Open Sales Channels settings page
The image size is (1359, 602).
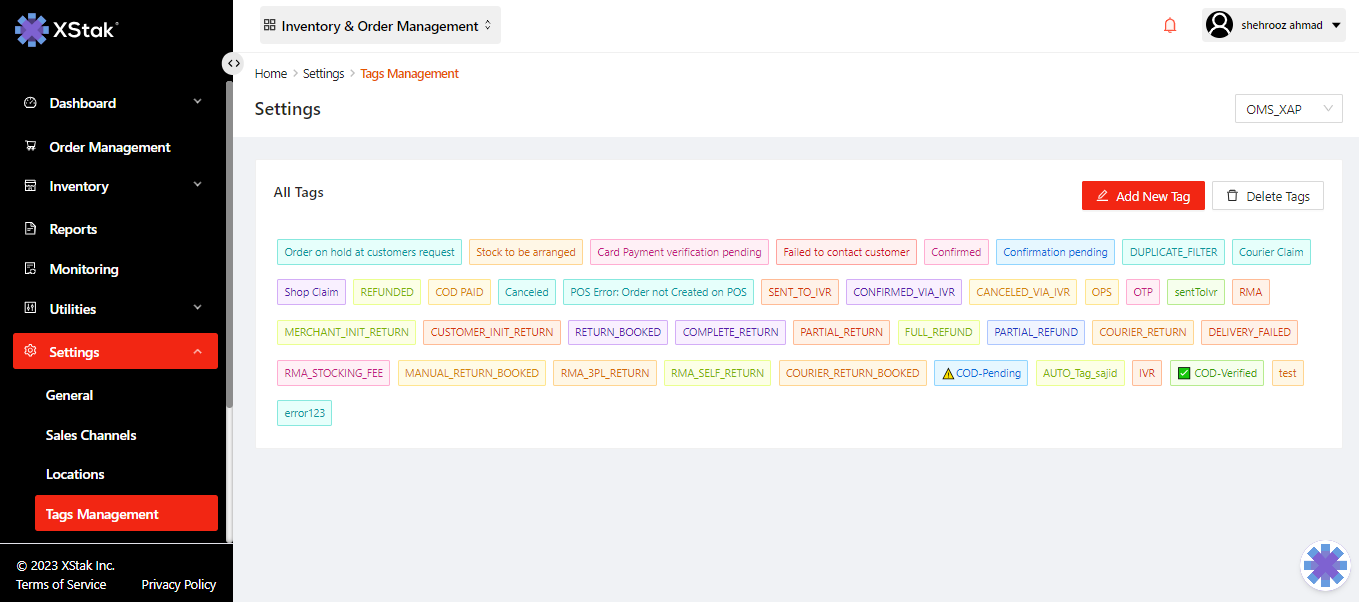click(91, 435)
